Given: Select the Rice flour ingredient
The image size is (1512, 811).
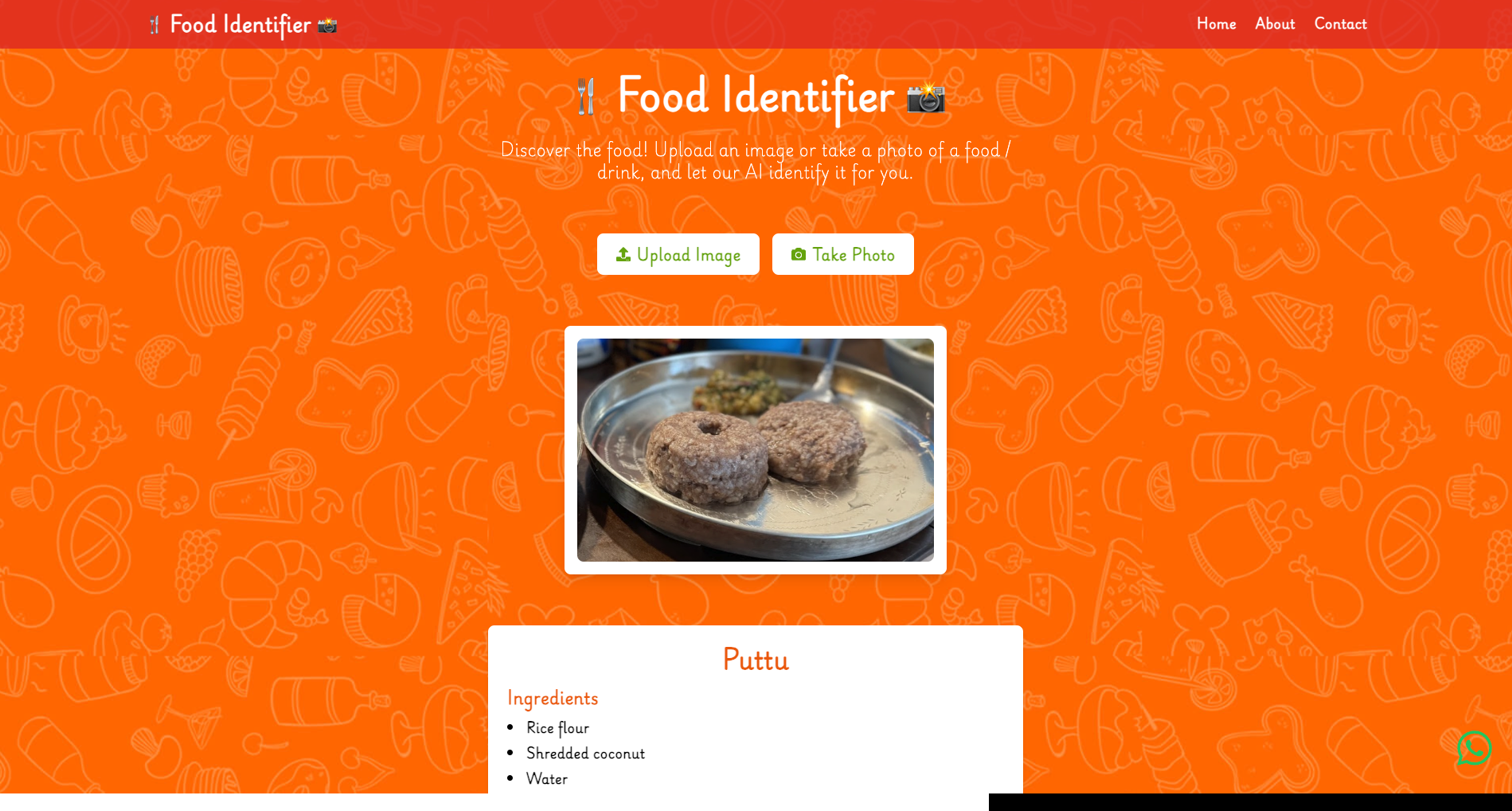Looking at the screenshot, I should tap(557, 728).
